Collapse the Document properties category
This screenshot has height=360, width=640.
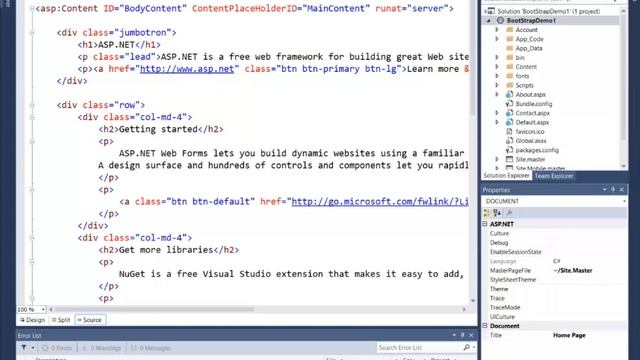point(485,326)
